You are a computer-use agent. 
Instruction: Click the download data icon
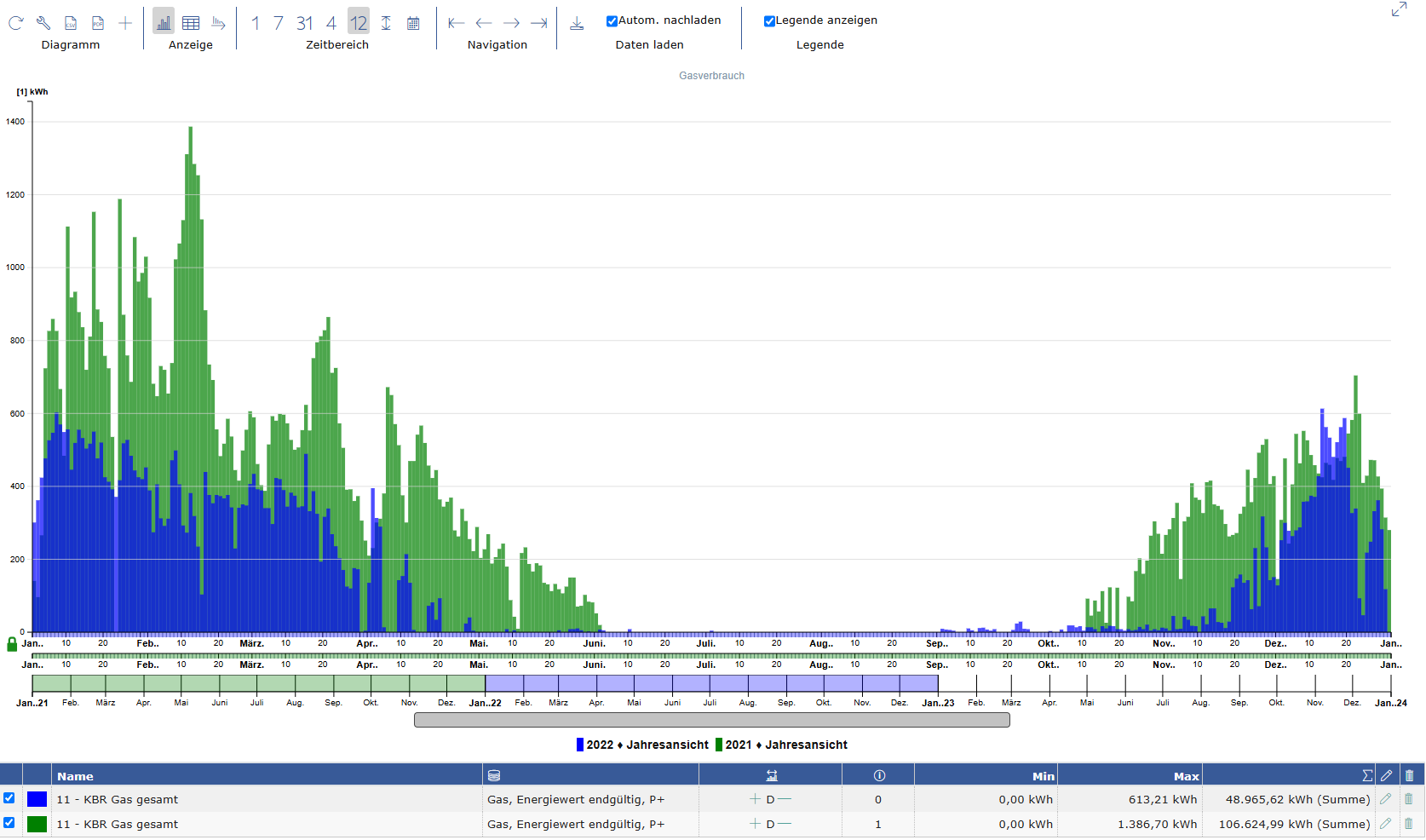577,23
